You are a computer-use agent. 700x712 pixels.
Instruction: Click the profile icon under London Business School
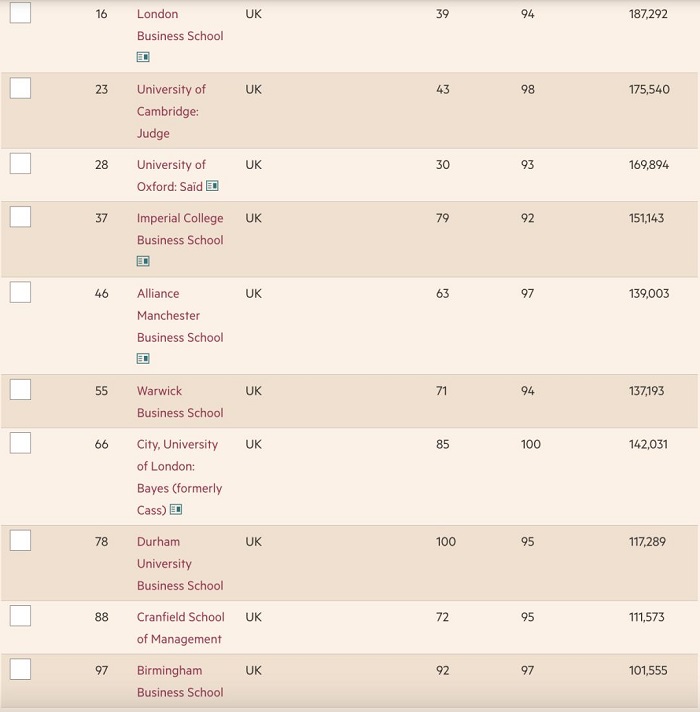coord(143,57)
